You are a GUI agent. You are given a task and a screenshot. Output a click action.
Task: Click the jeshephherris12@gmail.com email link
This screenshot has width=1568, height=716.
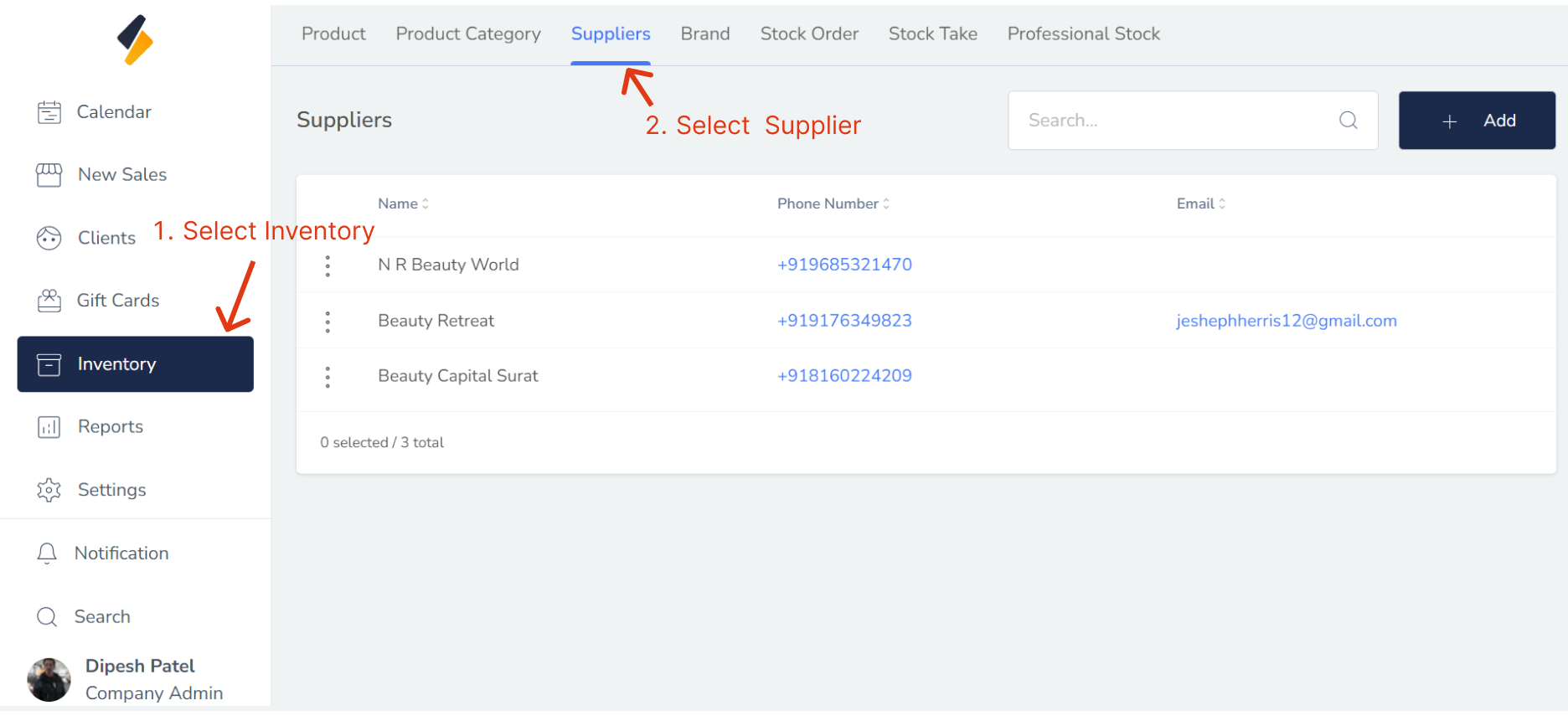point(1286,321)
